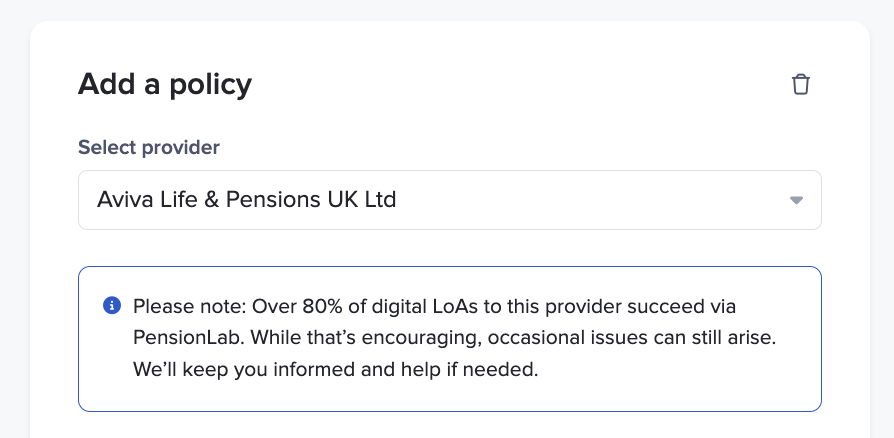Open the Select provider dropdown
The height and width of the screenshot is (438, 894).
point(449,200)
